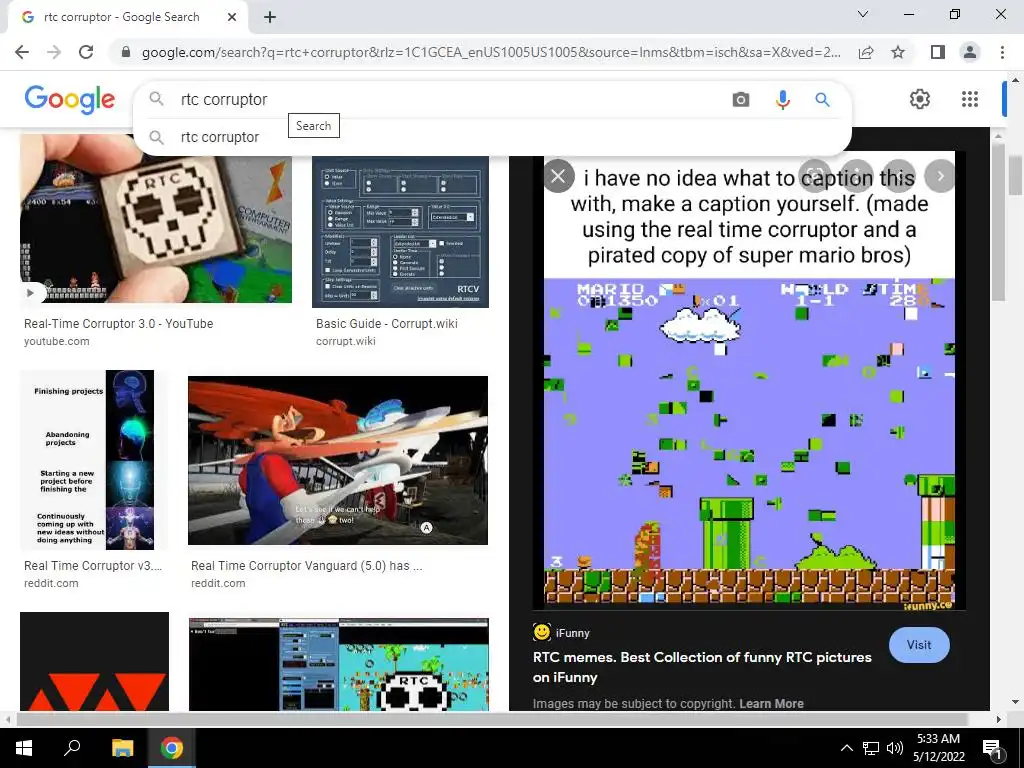Screen dimensions: 1024x768
Task: Open the Chrome three-dot menu
Action: tap(1002, 52)
